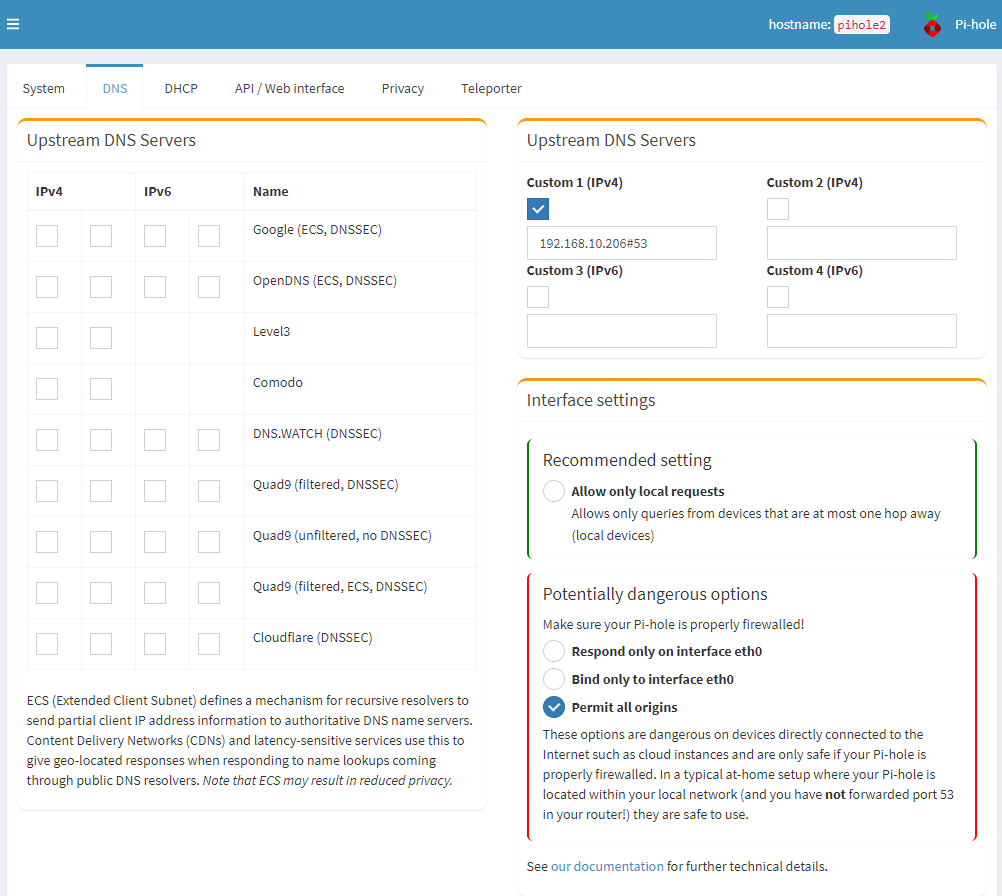Switch to the DHCP tab
1002x896 pixels.
[181, 88]
